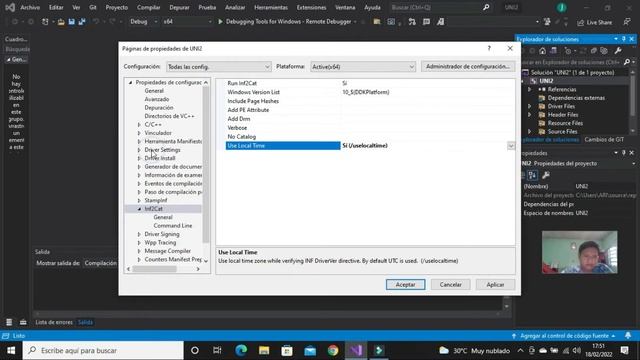The height and width of the screenshot is (360, 640).
Task: Expand the Vinculador tree node
Action: 139,133
